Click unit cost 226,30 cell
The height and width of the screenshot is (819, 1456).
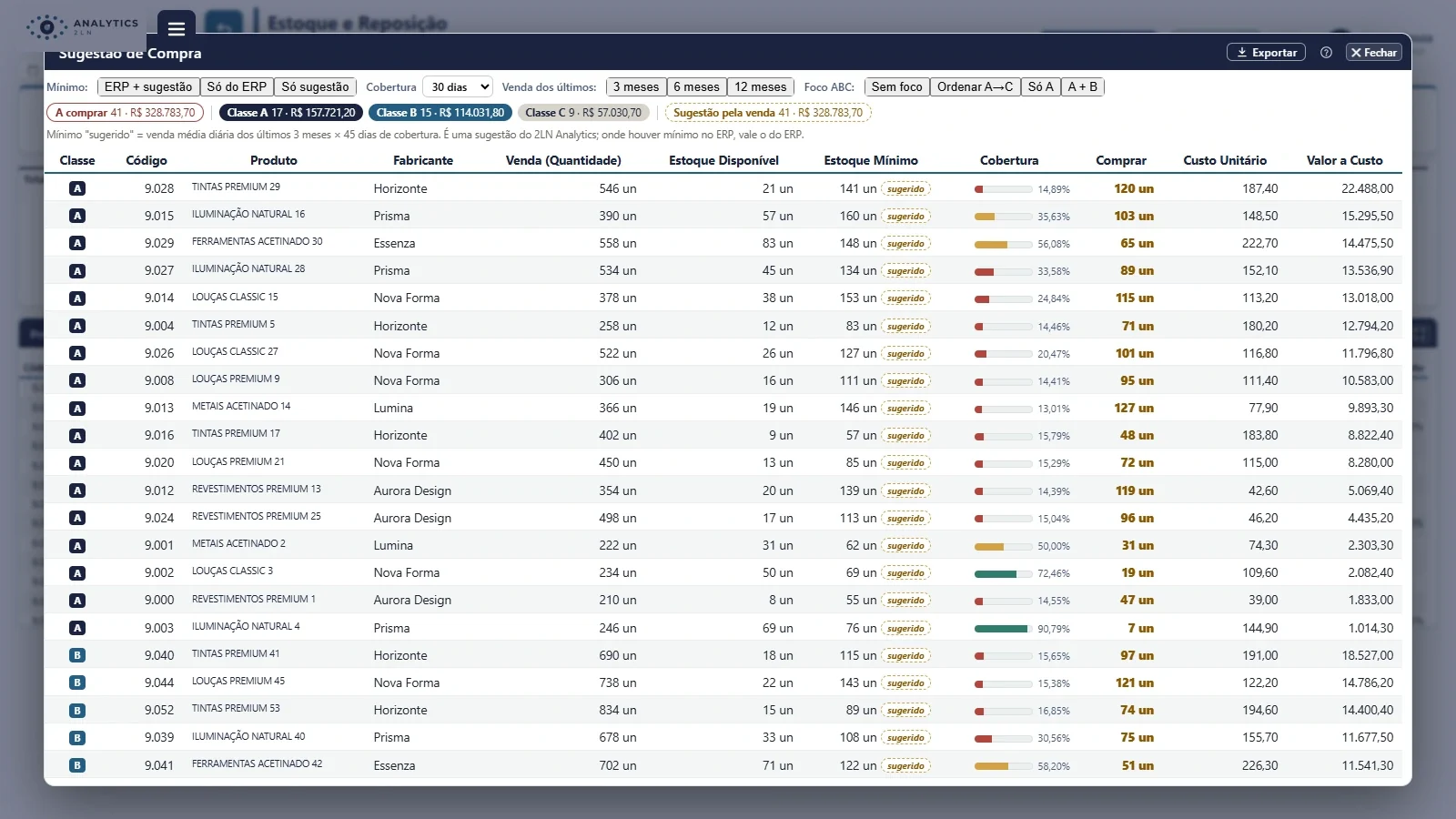1259,765
